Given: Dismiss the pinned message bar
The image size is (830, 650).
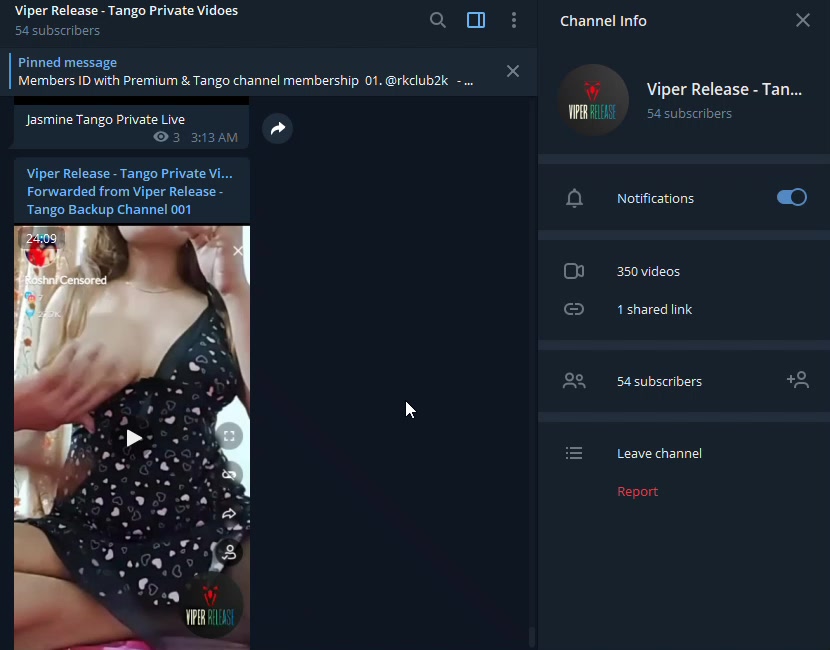Looking at the screenshot, I should 513,71.
